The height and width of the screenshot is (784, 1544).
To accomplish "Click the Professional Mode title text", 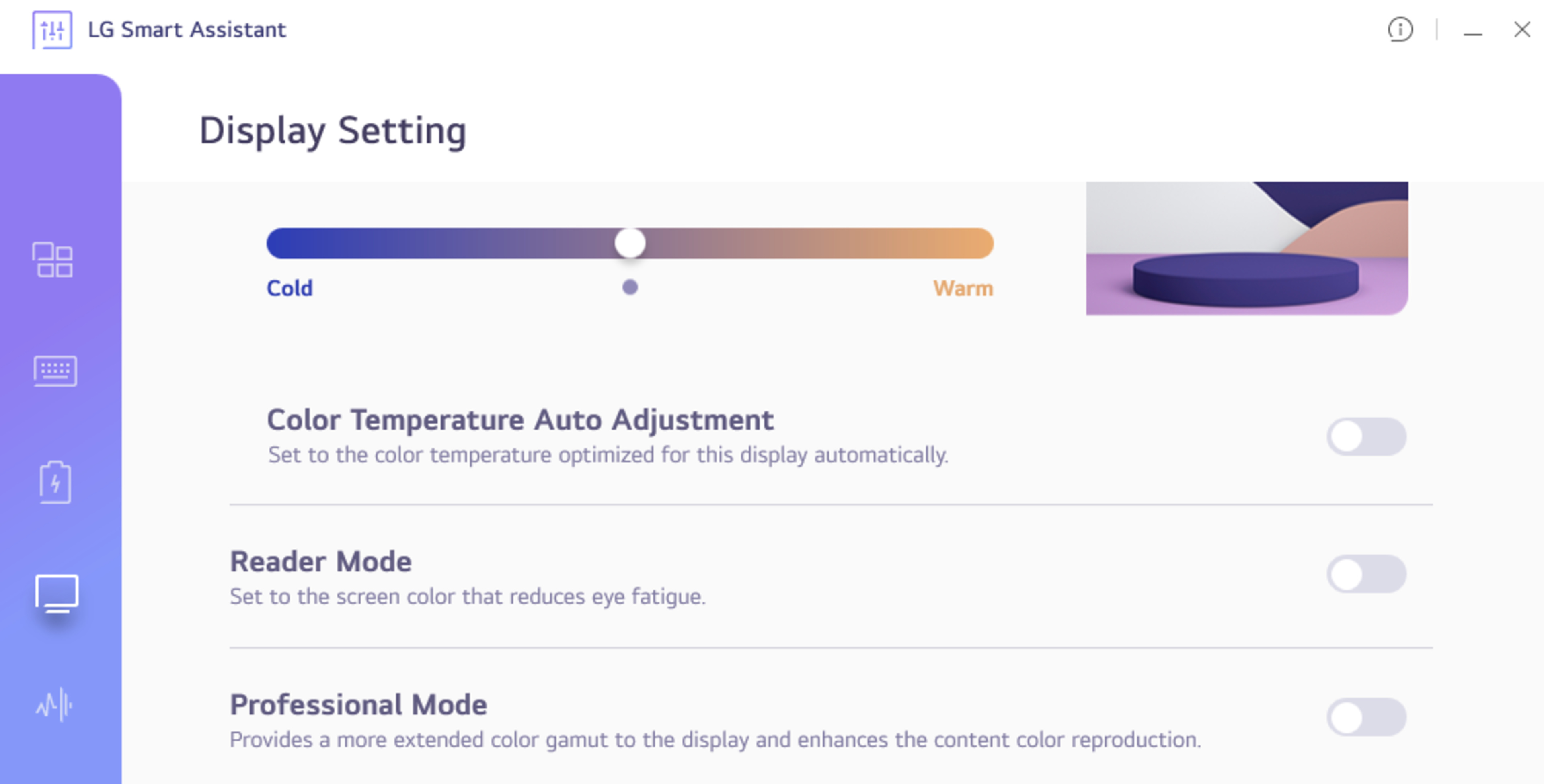I will [358, 705].
